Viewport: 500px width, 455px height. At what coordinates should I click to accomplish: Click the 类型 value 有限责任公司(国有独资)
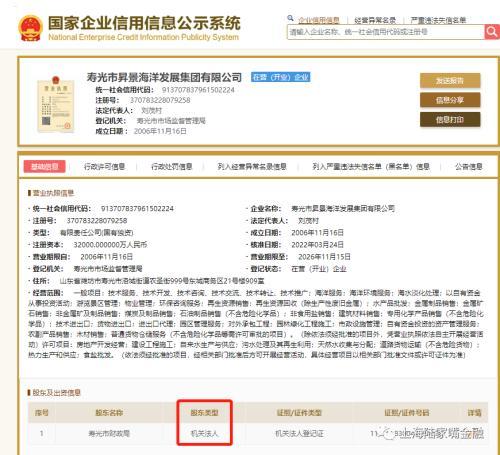point(96,233)
